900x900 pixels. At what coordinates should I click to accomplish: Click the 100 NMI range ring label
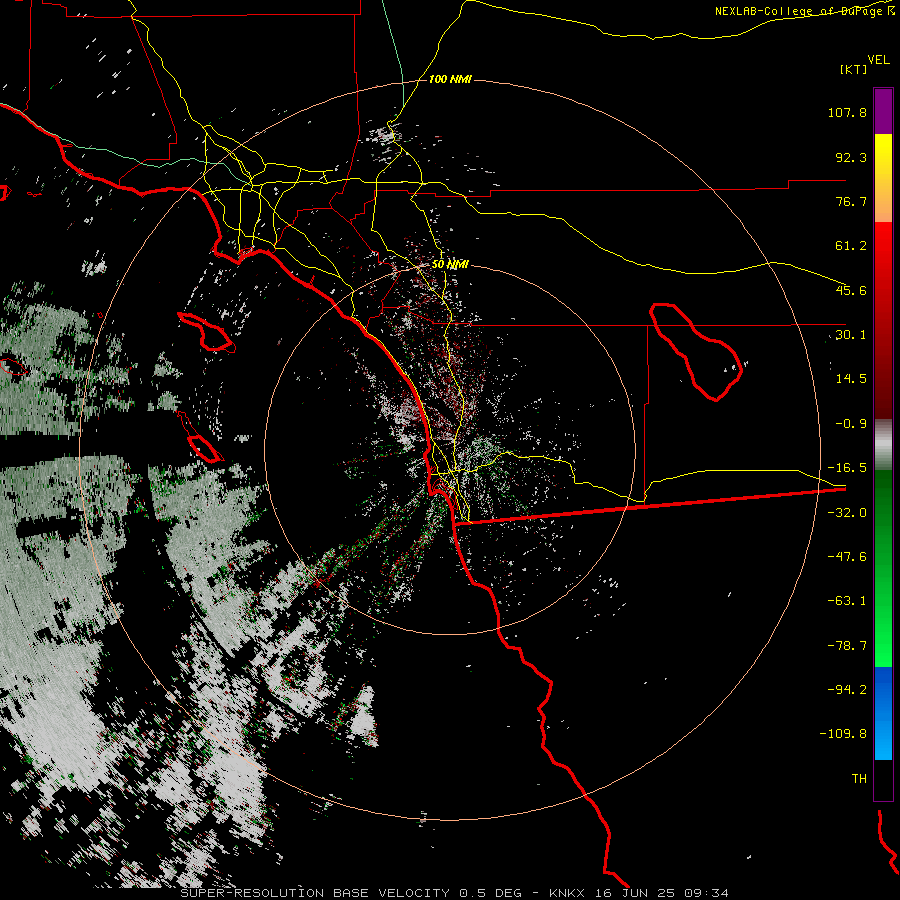click(451, 79)
